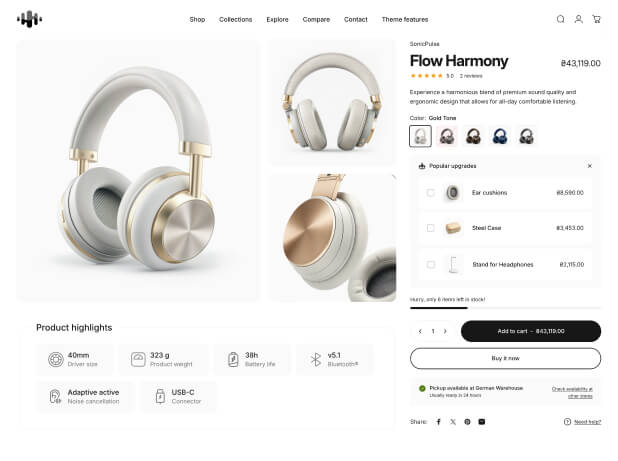Share on X icon
The image size is (618, 461).
453,422
